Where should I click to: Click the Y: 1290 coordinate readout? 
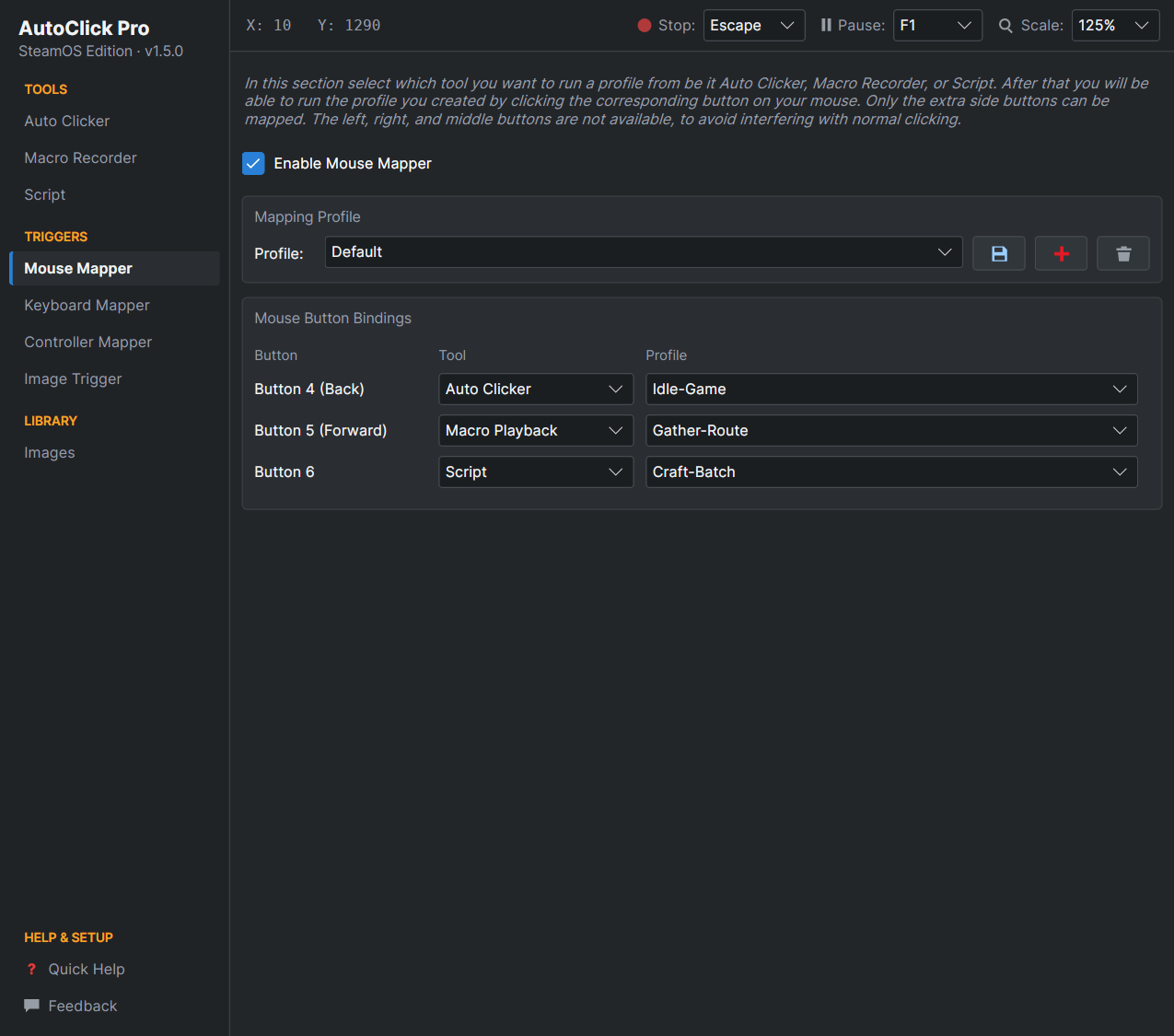(x=349, y=26)
